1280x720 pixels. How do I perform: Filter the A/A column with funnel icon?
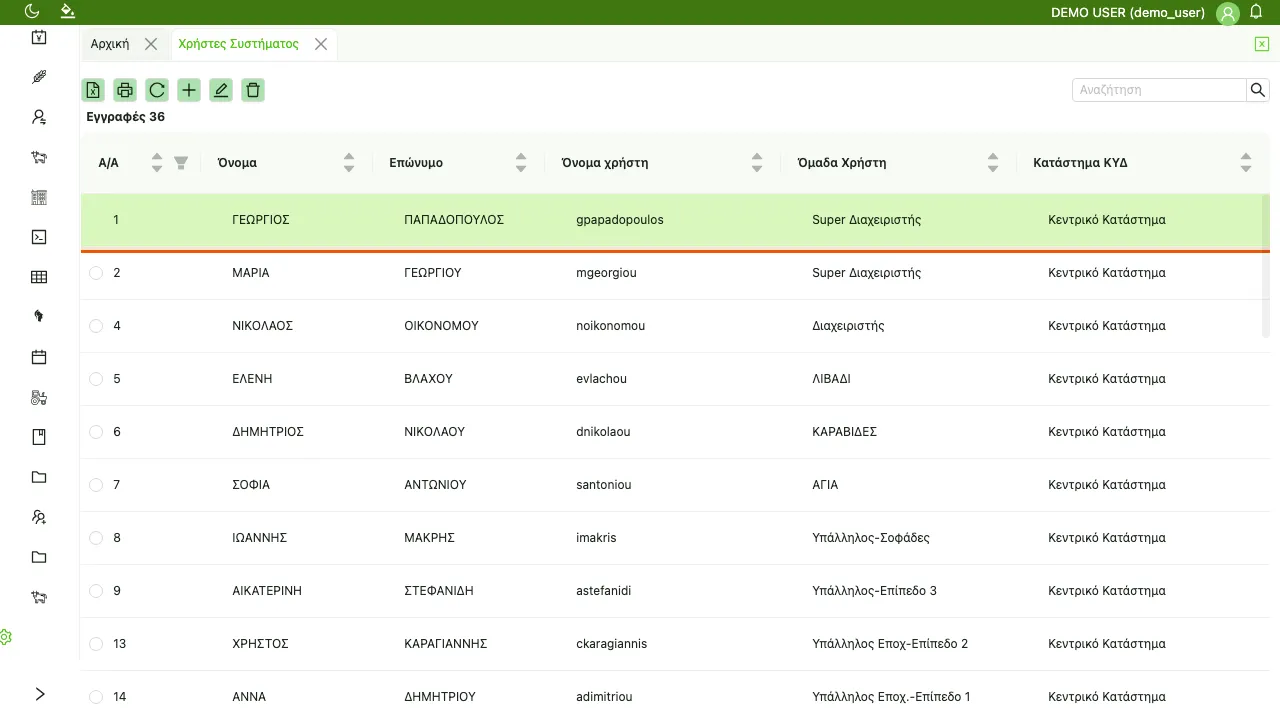pyautogui.click(x=181, y=162)
